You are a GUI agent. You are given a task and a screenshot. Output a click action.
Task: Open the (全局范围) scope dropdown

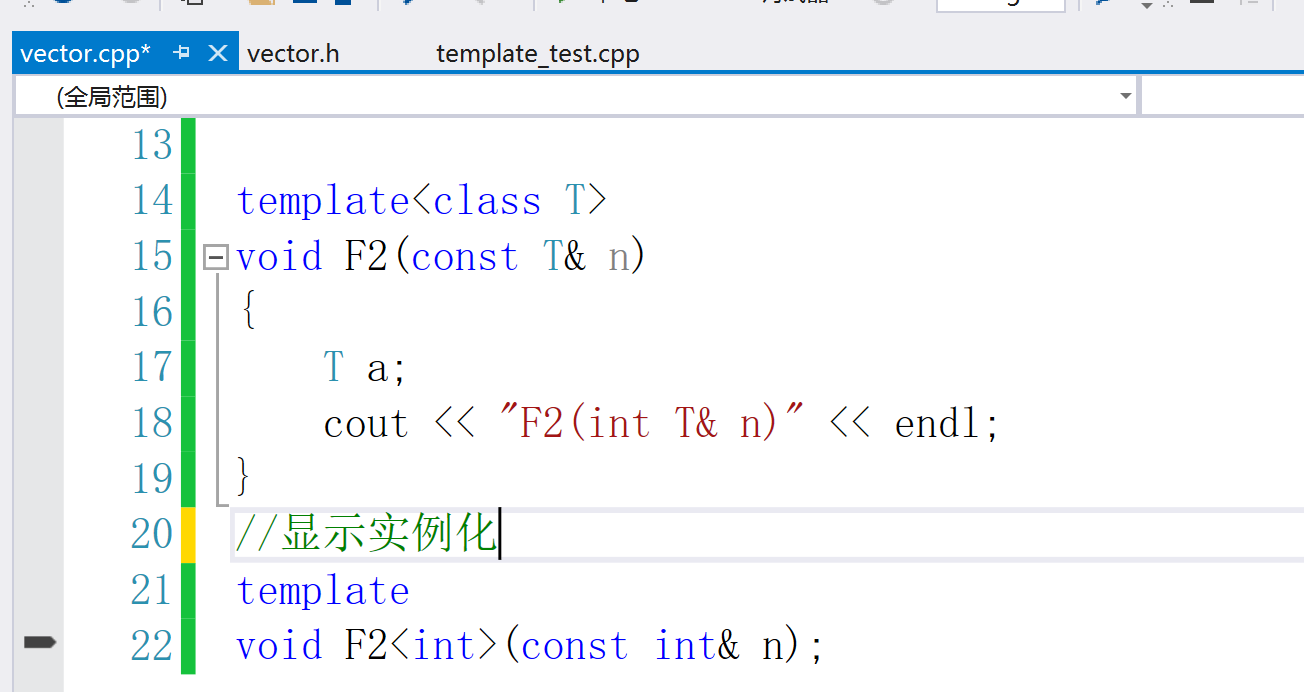pyautogui.click(x=577, y=96)
